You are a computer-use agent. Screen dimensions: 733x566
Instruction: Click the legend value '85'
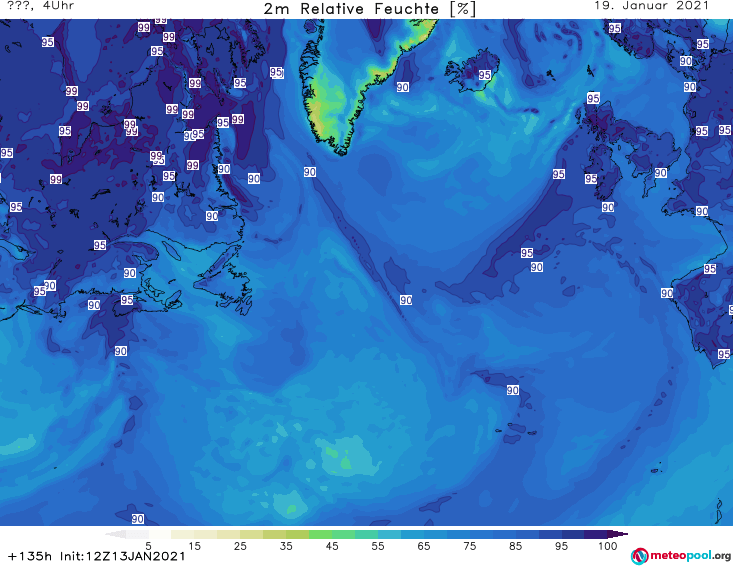[516, 546]
